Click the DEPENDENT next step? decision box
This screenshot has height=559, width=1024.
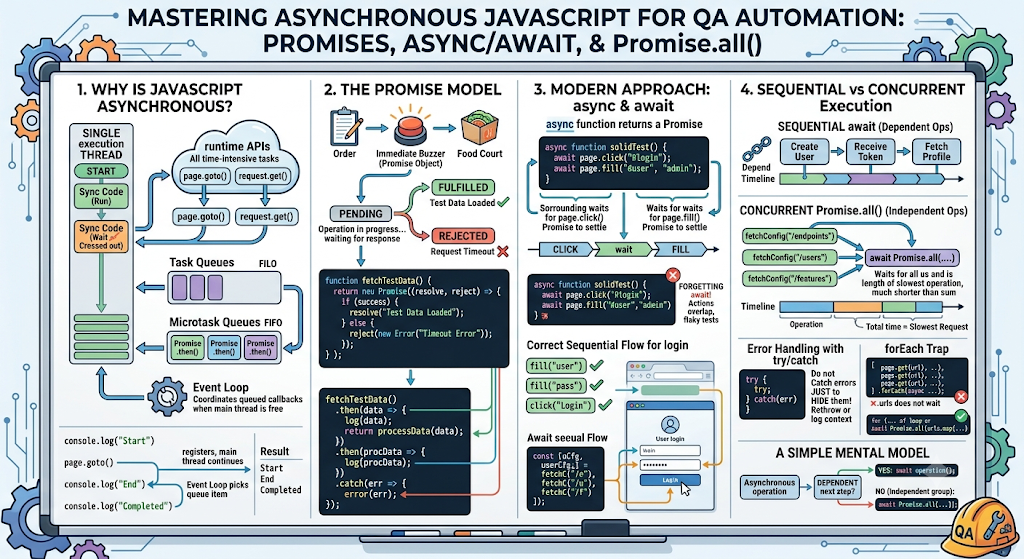tap(837, 487)
